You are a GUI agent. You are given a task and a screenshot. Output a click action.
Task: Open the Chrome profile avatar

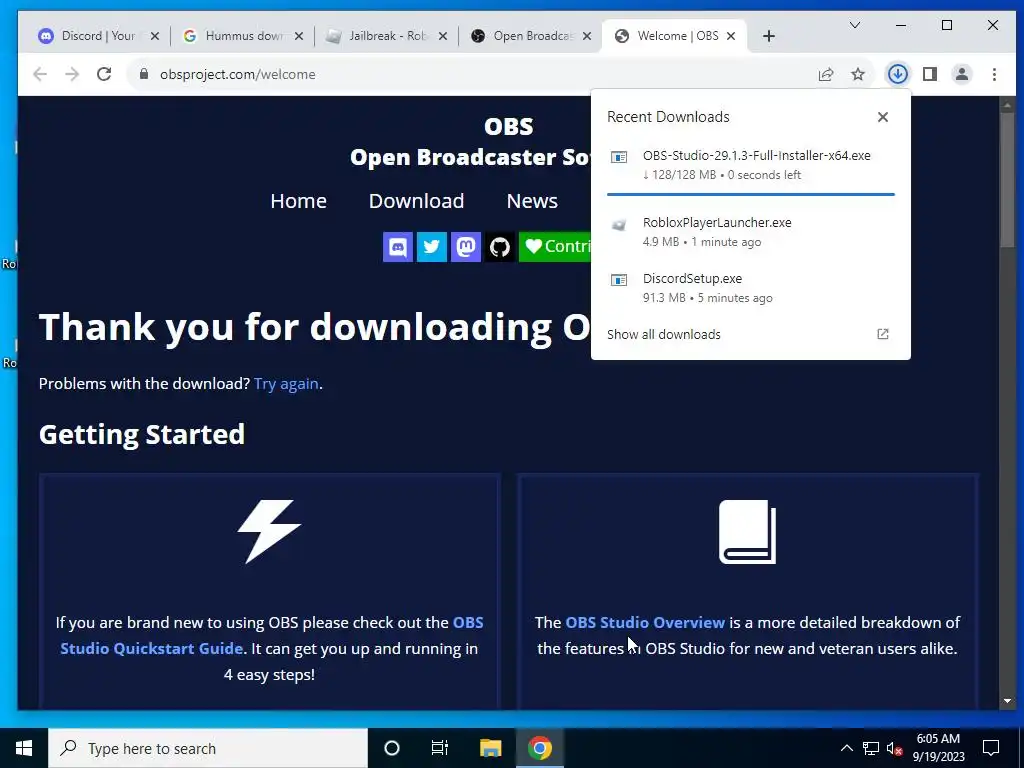[961, 74]
